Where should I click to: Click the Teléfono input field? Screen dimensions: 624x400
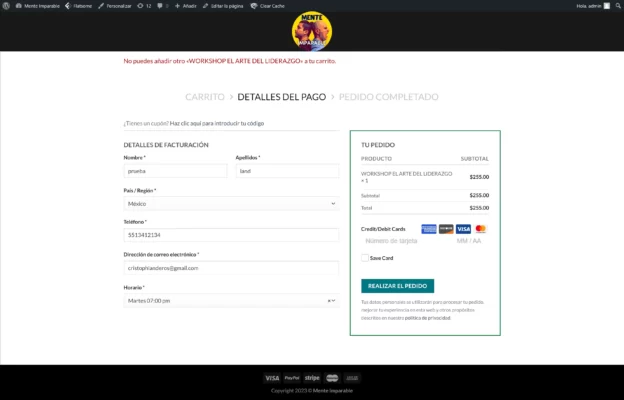230,235
